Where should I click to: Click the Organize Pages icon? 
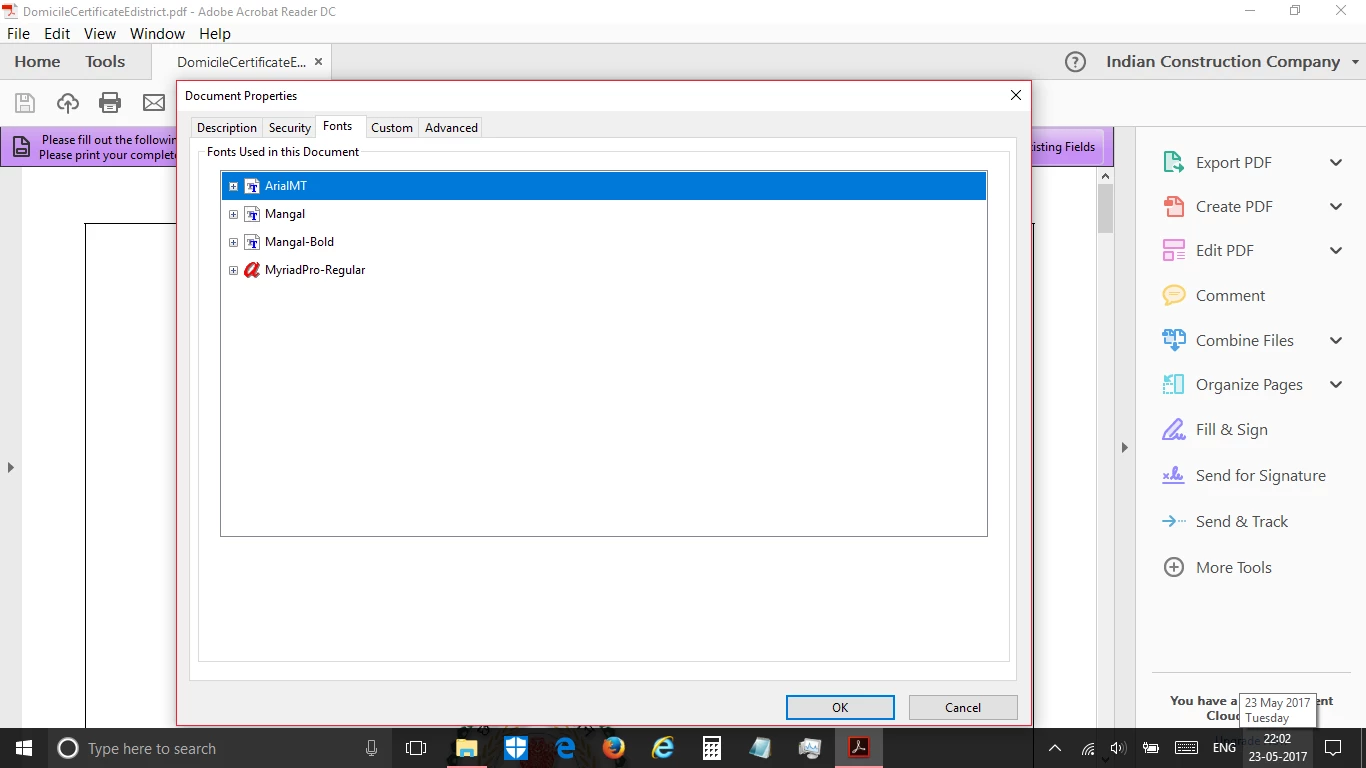pyautogui.click(x=1173, y=384)
